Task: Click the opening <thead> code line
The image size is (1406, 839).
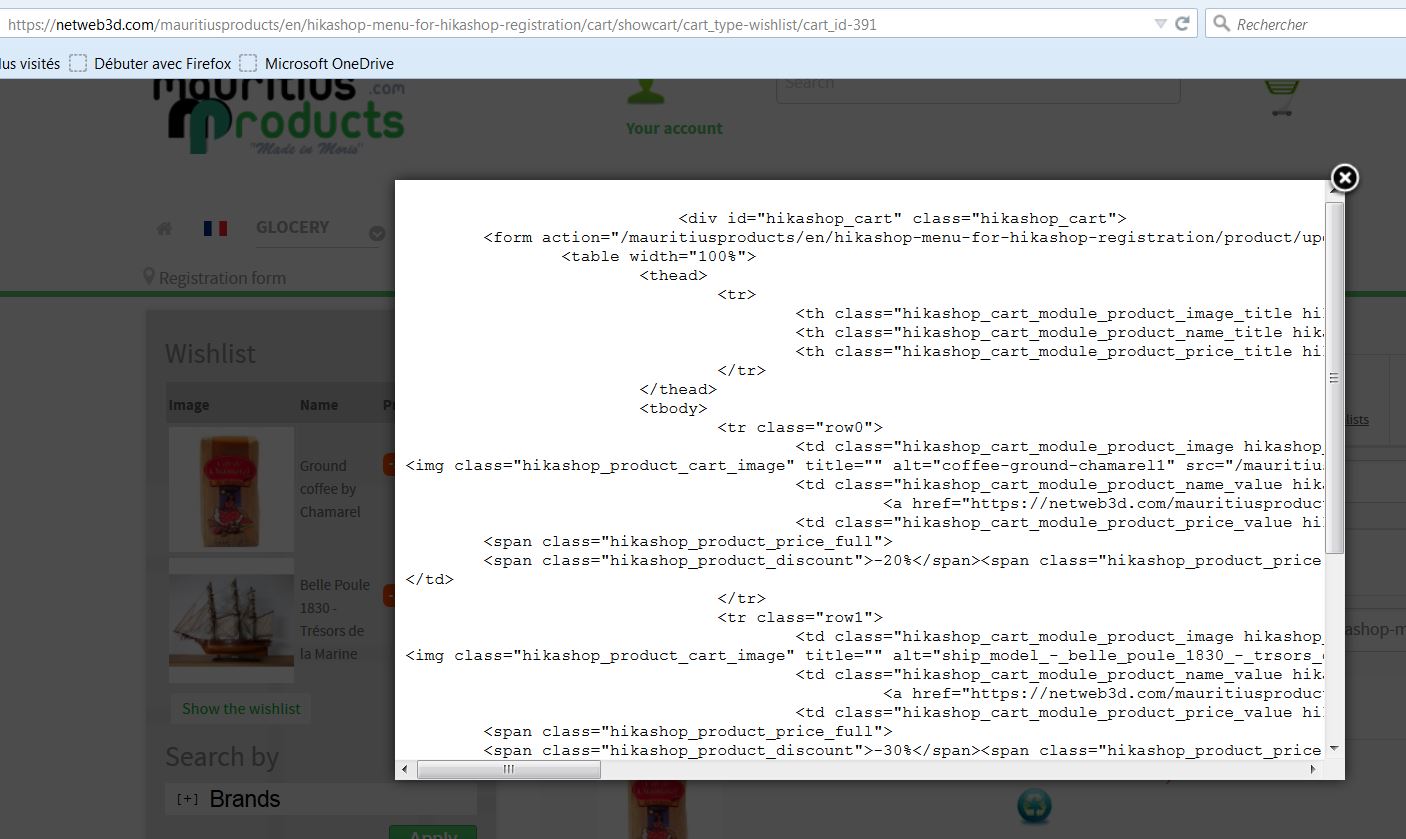Action: [673, 275]
